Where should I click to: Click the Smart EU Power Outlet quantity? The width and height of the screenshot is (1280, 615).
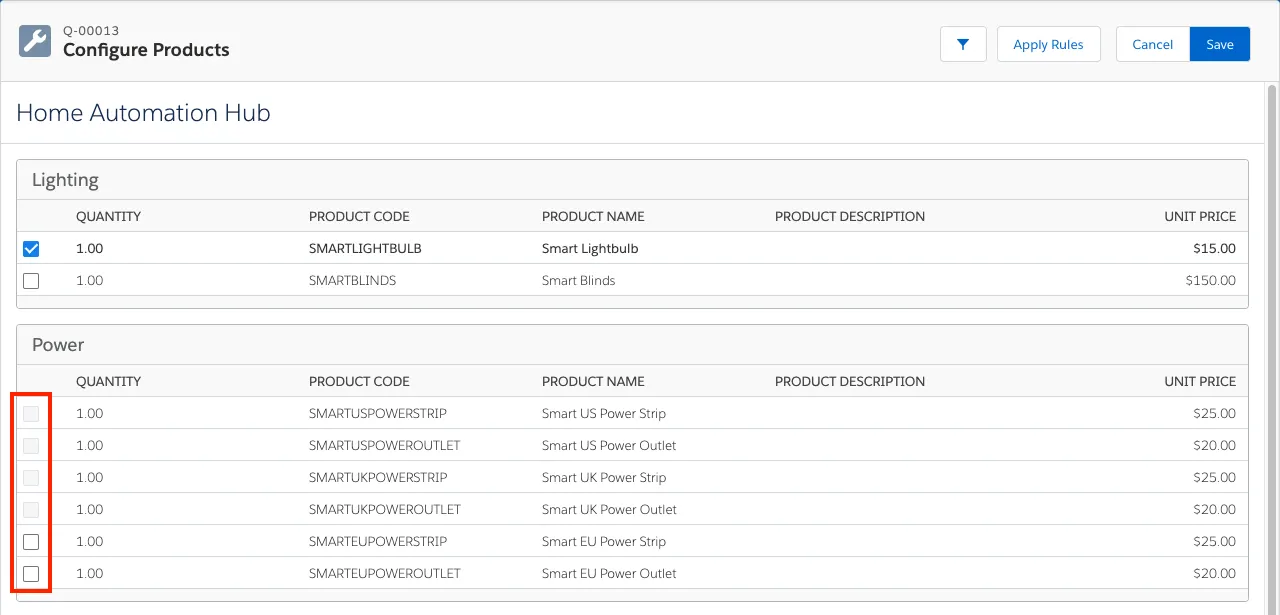tap(90, 573)
